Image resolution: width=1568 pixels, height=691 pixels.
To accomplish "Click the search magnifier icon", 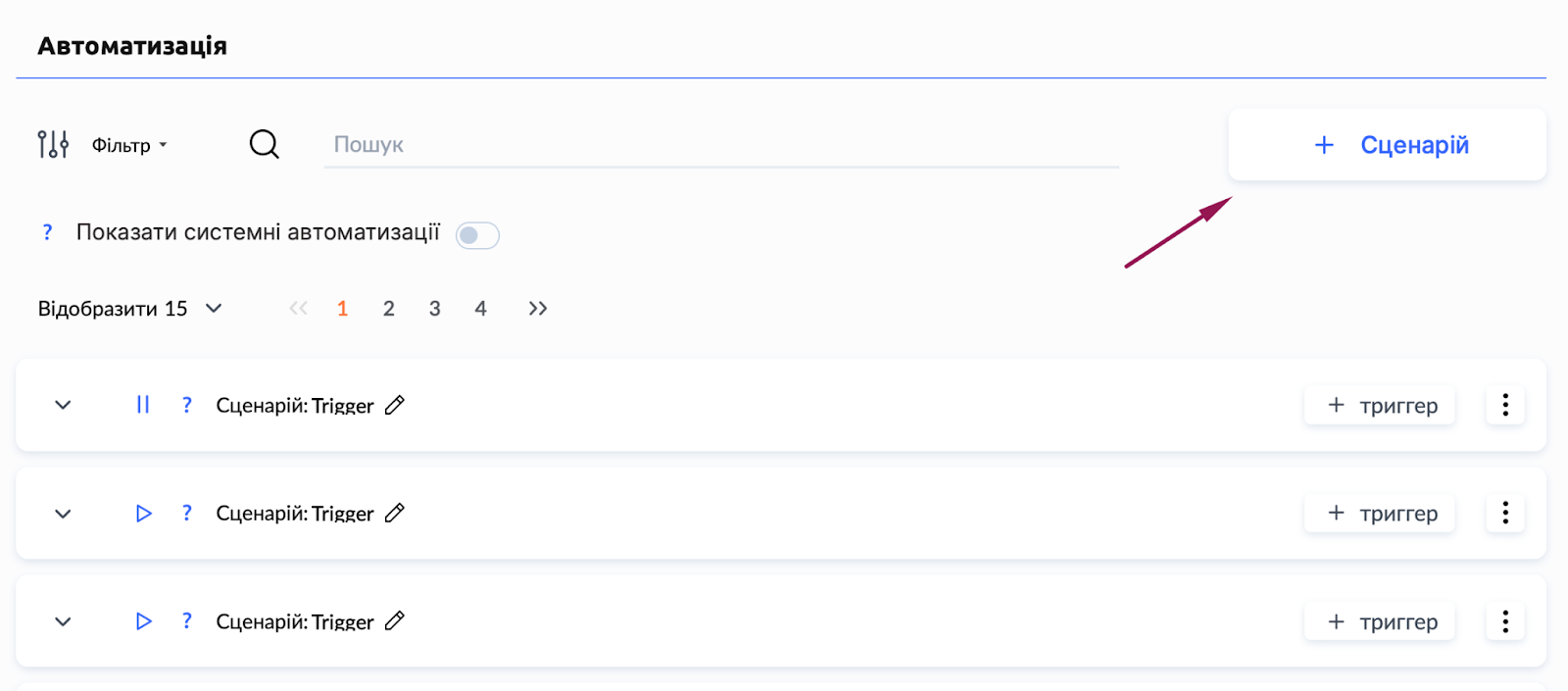I will [x=264, y=144].
